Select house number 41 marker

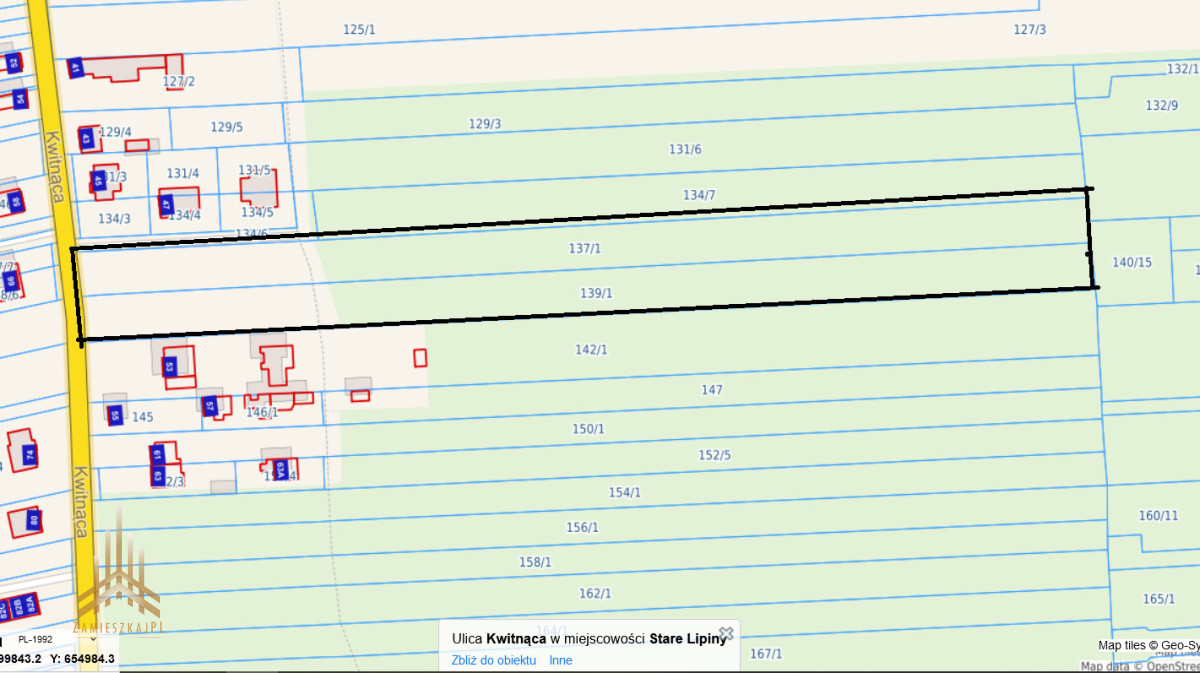pos(75,68)
